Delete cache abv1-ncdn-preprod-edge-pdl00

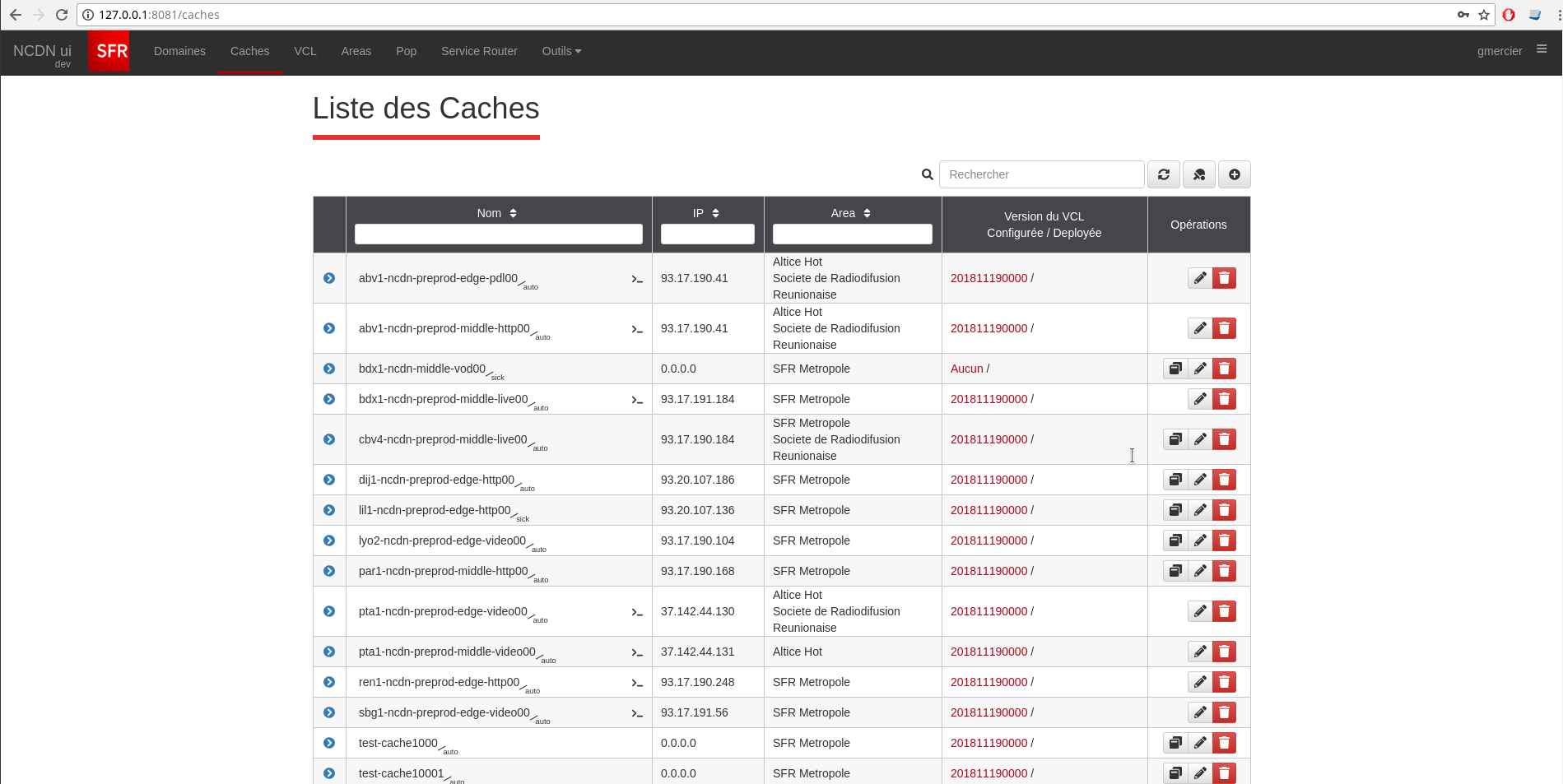pyautogui.click(x=1224, y=278)
